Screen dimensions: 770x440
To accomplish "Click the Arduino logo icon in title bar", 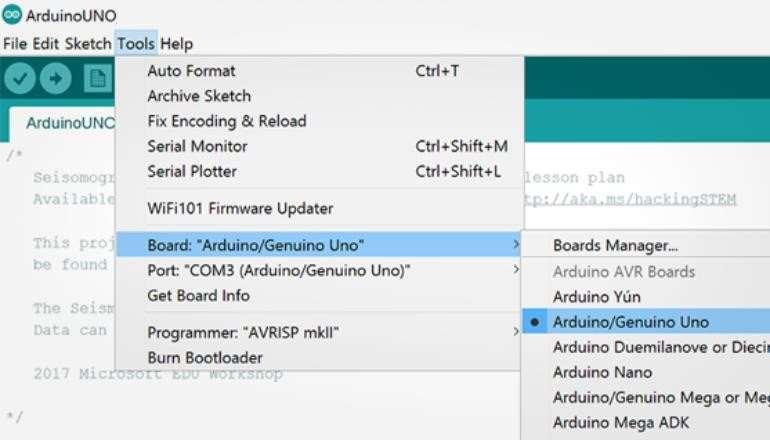I will point(12,15).
